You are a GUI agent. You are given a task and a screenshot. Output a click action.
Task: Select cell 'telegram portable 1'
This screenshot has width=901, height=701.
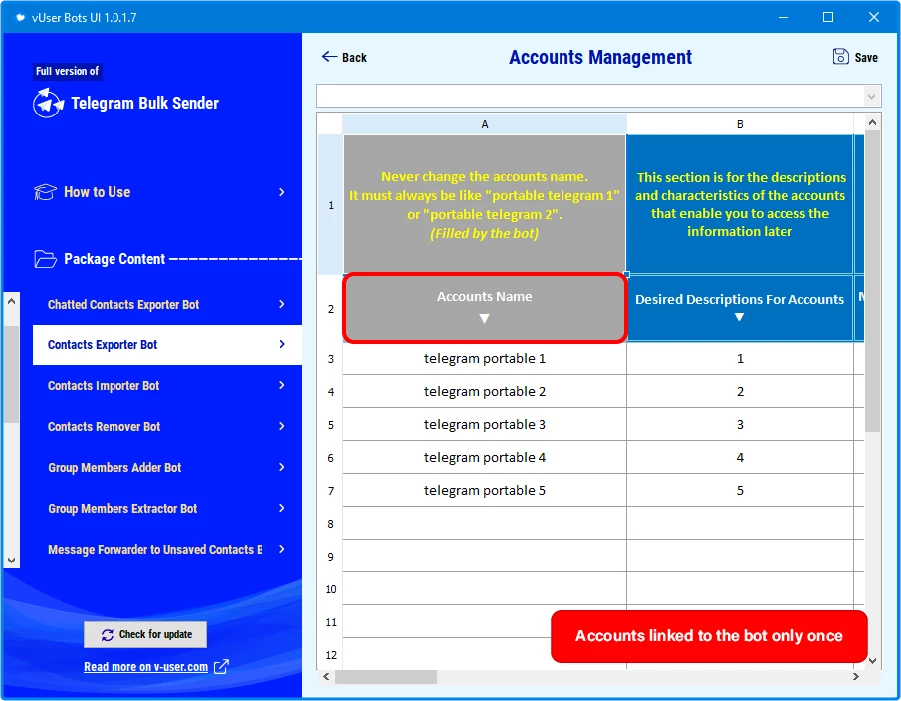(x=484, y=359)
